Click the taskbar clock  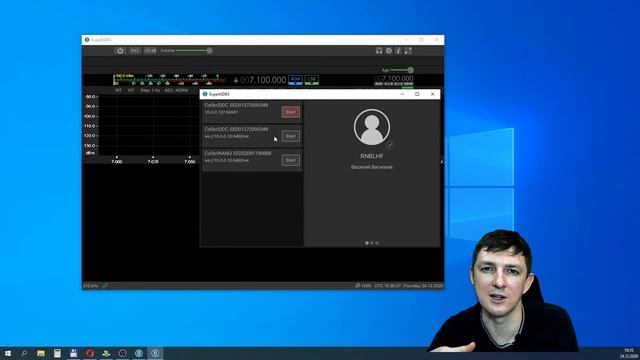click(629, 353)
